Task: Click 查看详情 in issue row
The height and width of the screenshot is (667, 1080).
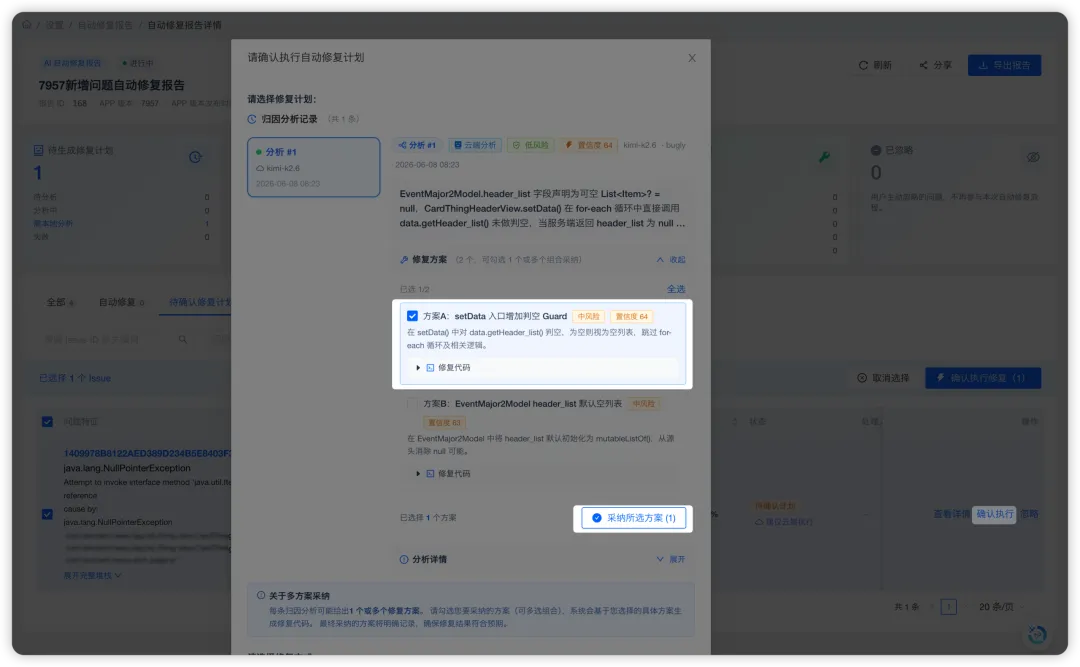Action: [x=951, y=514]
